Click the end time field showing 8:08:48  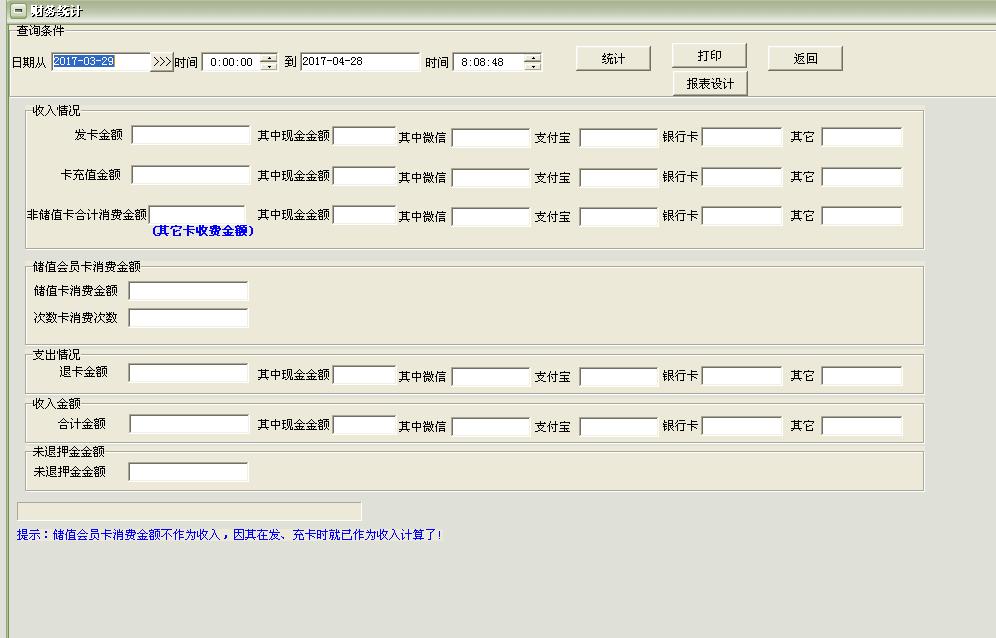[x=488, y=62]
